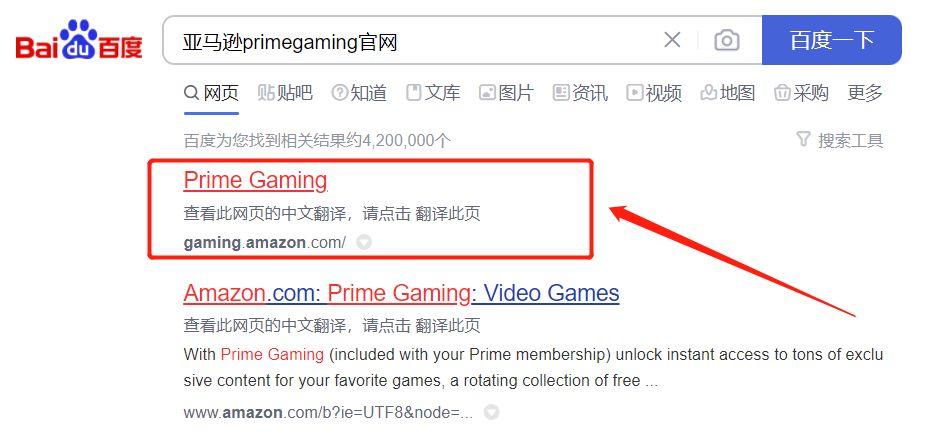Clear the search box with X icon

click(x=671, y=40)
